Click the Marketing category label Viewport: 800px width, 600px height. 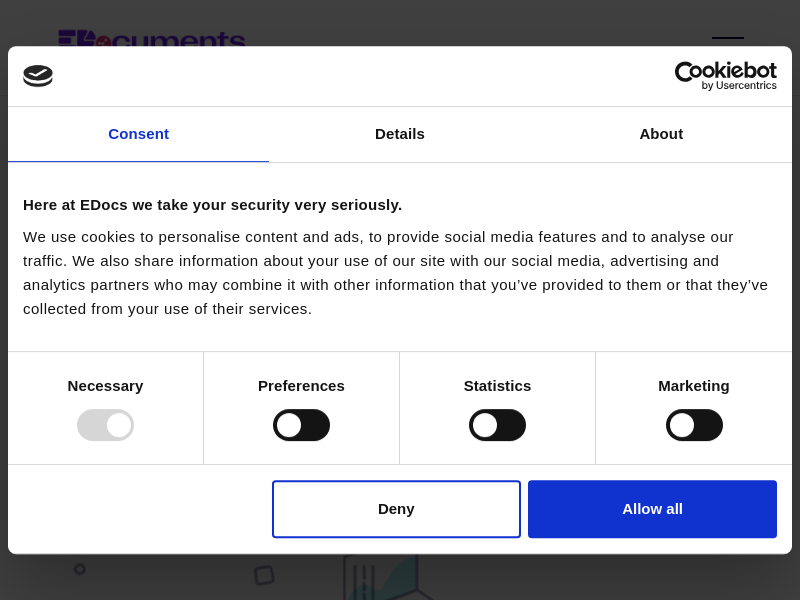pyautogui.click(x=694, y=386)
